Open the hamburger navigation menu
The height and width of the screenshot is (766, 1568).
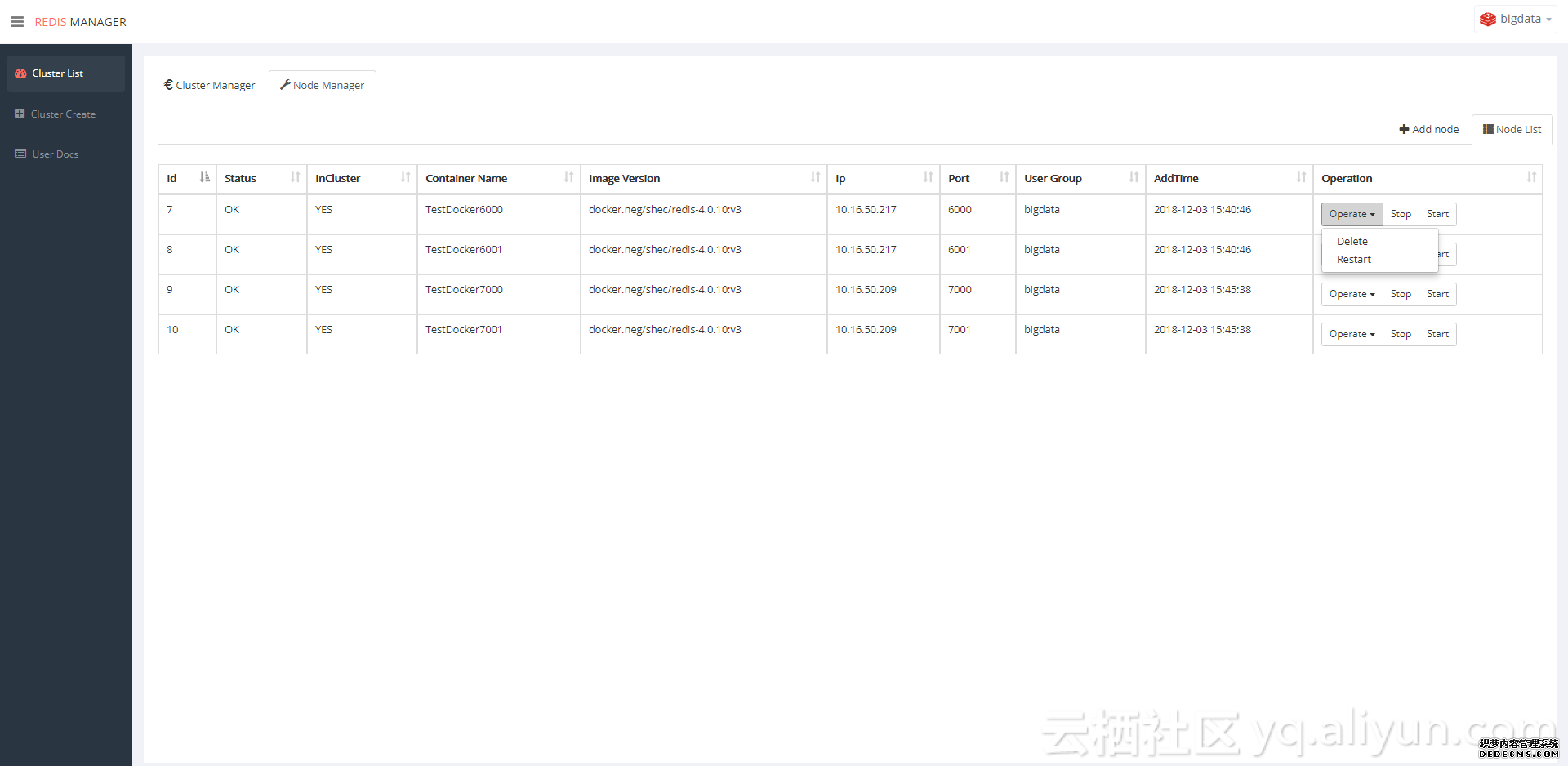click(17, 21)
